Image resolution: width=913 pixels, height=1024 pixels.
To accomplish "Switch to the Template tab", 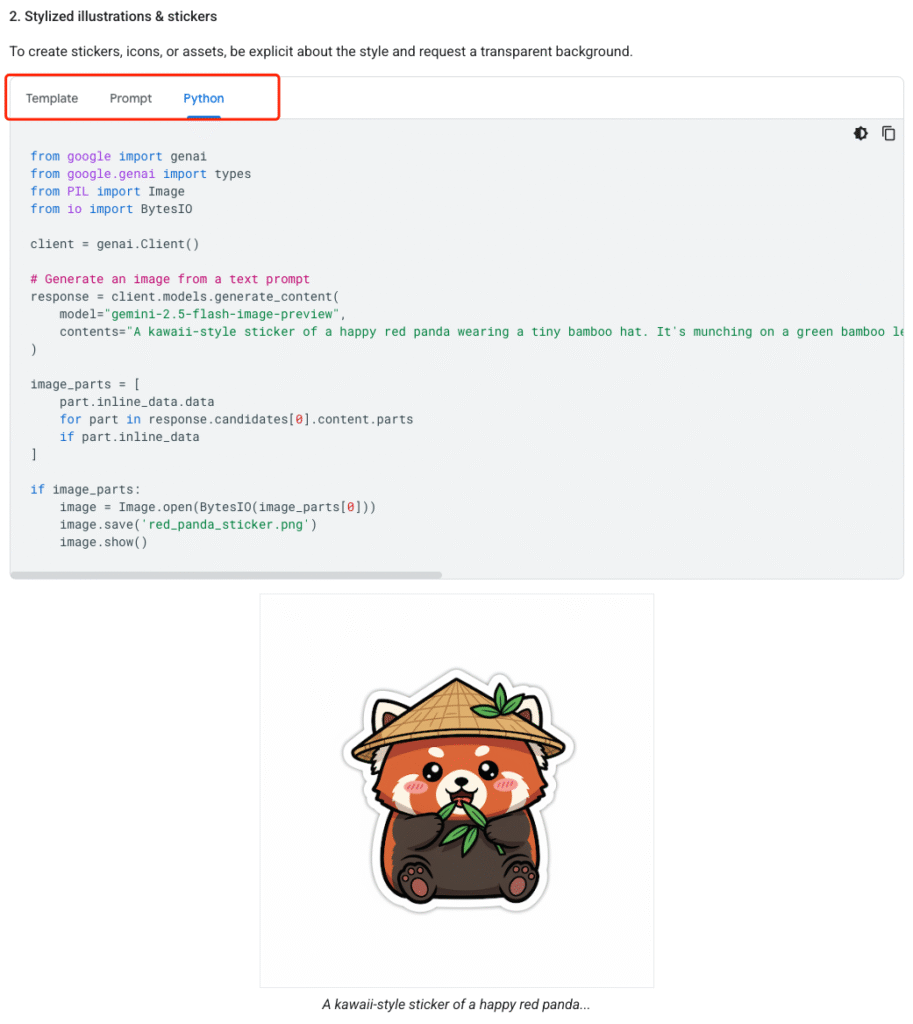I will pyautogui.click(x=52, y=98).
